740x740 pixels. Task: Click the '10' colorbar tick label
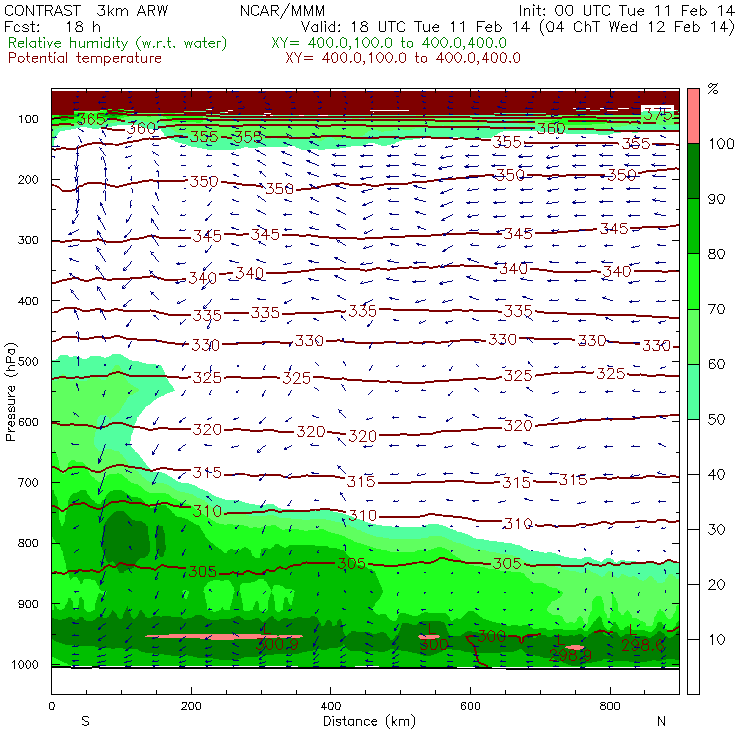(717, 639)
